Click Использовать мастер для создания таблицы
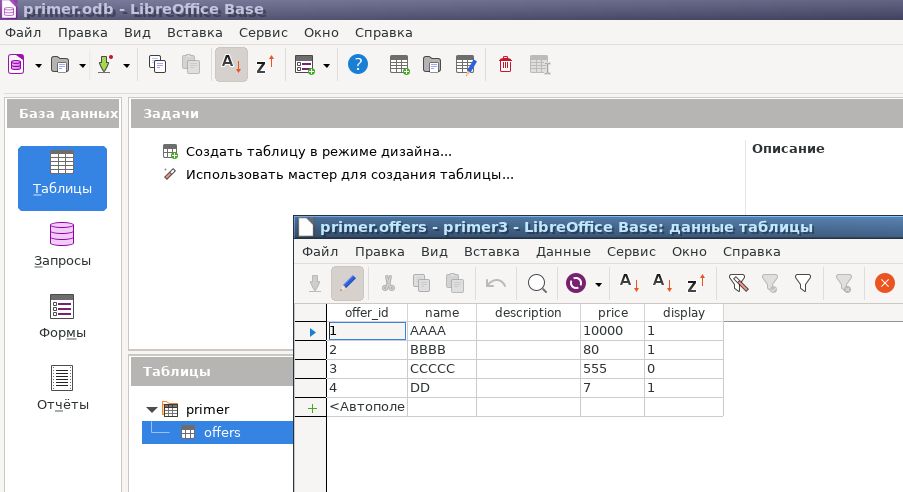Screen dimensions: 903x492 [350, 175]
